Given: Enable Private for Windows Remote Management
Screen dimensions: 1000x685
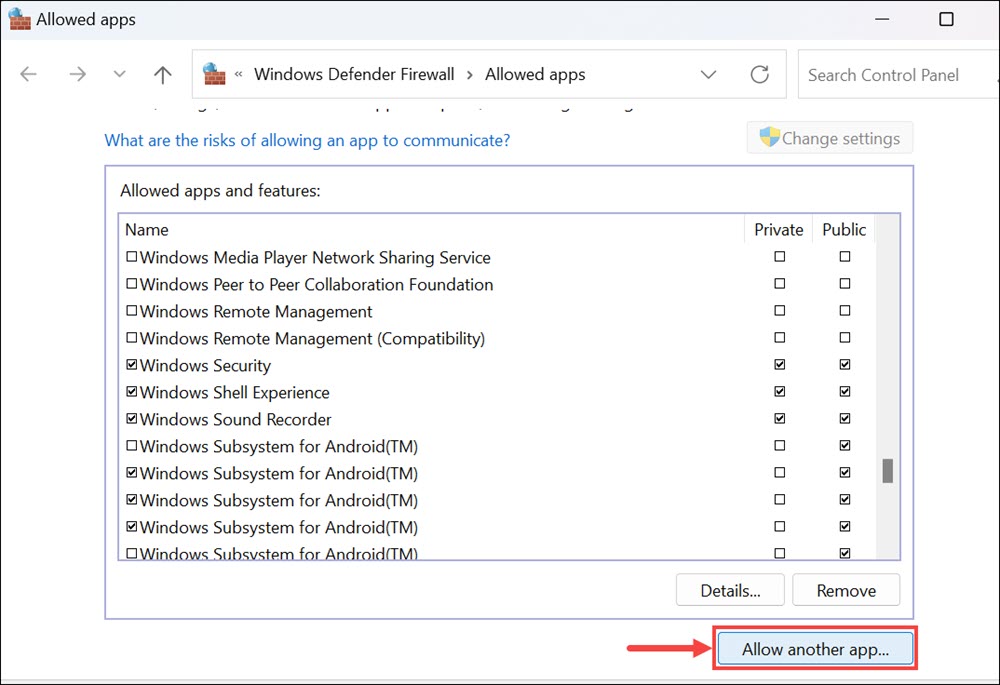Looking at the screenshot, I should [780, 311].
